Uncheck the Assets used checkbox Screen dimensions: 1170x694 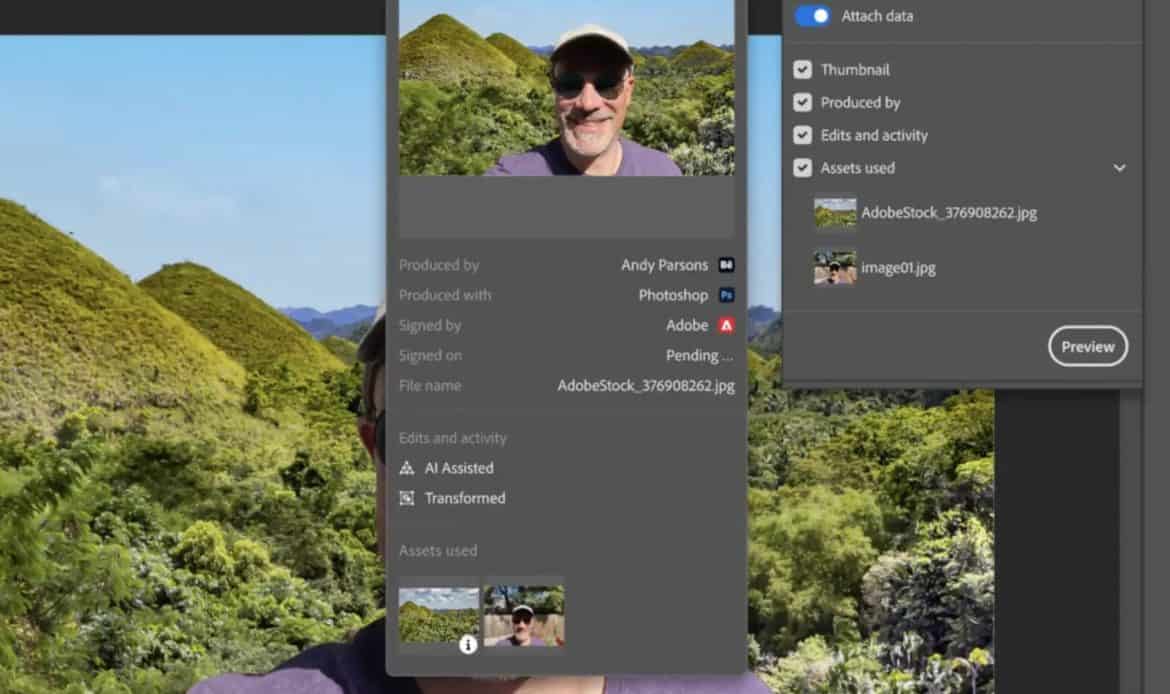802,168
